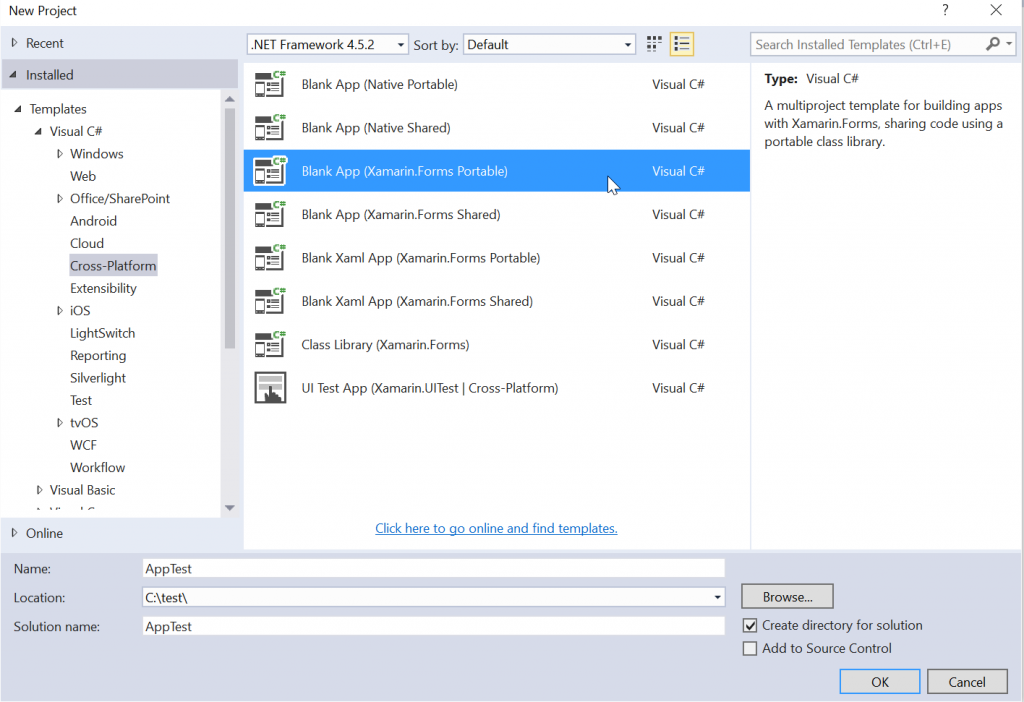
Task: Click the Name input field
Action: pyautogui.click(x=434, y=569)
